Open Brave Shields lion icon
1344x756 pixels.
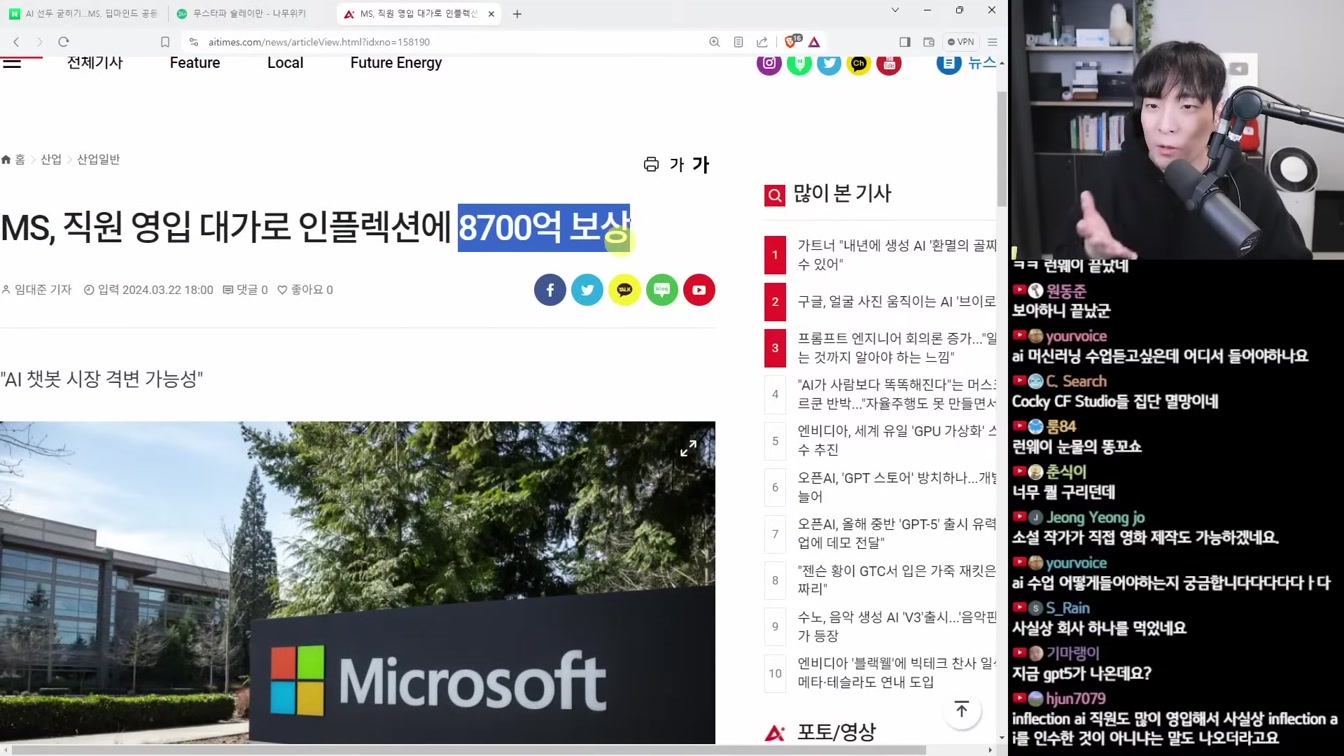pyautogui.click(x=792, y=42)
